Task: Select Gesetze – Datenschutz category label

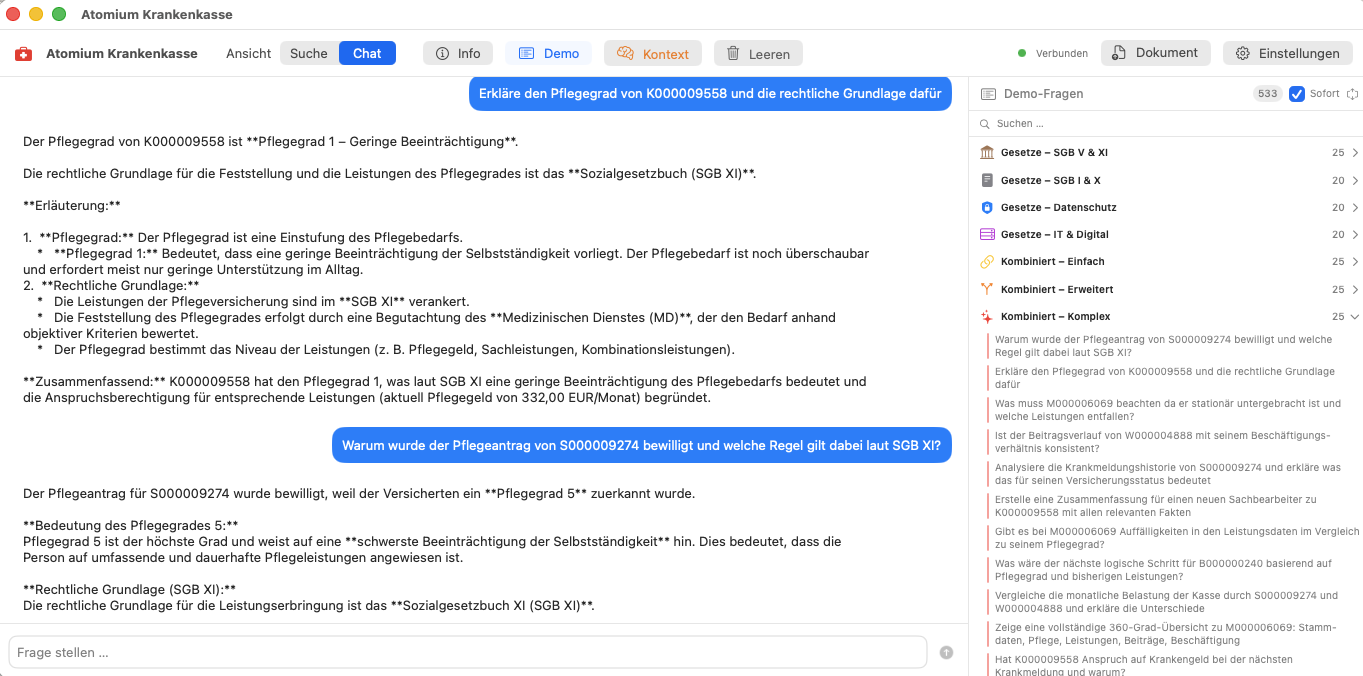Action: coord(1058,207)
